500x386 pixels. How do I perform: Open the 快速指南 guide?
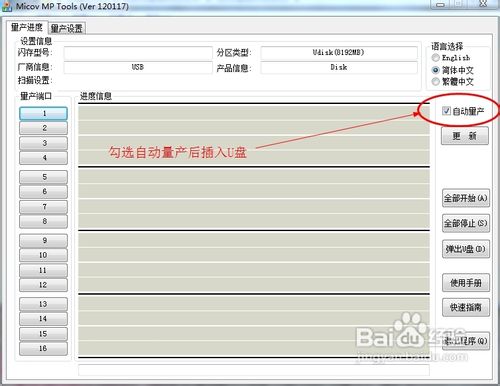(x=466, y=307)
